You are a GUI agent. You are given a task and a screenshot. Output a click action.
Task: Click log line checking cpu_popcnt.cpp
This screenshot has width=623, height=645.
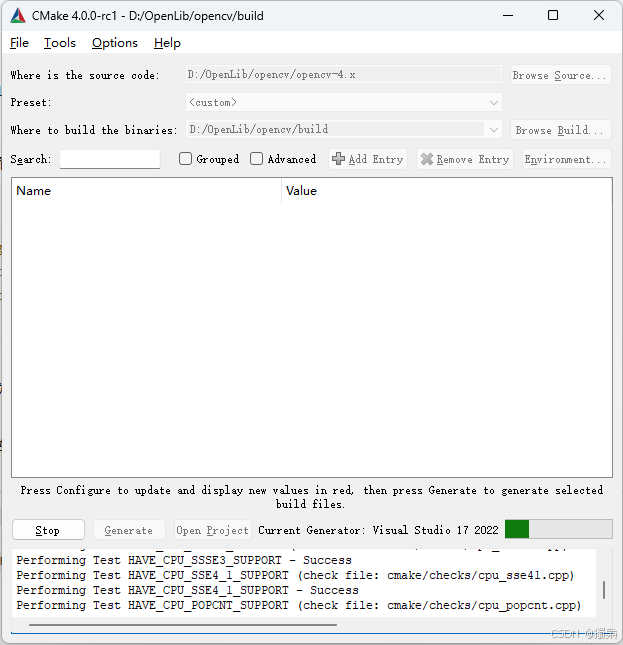[x=299, y=605]
